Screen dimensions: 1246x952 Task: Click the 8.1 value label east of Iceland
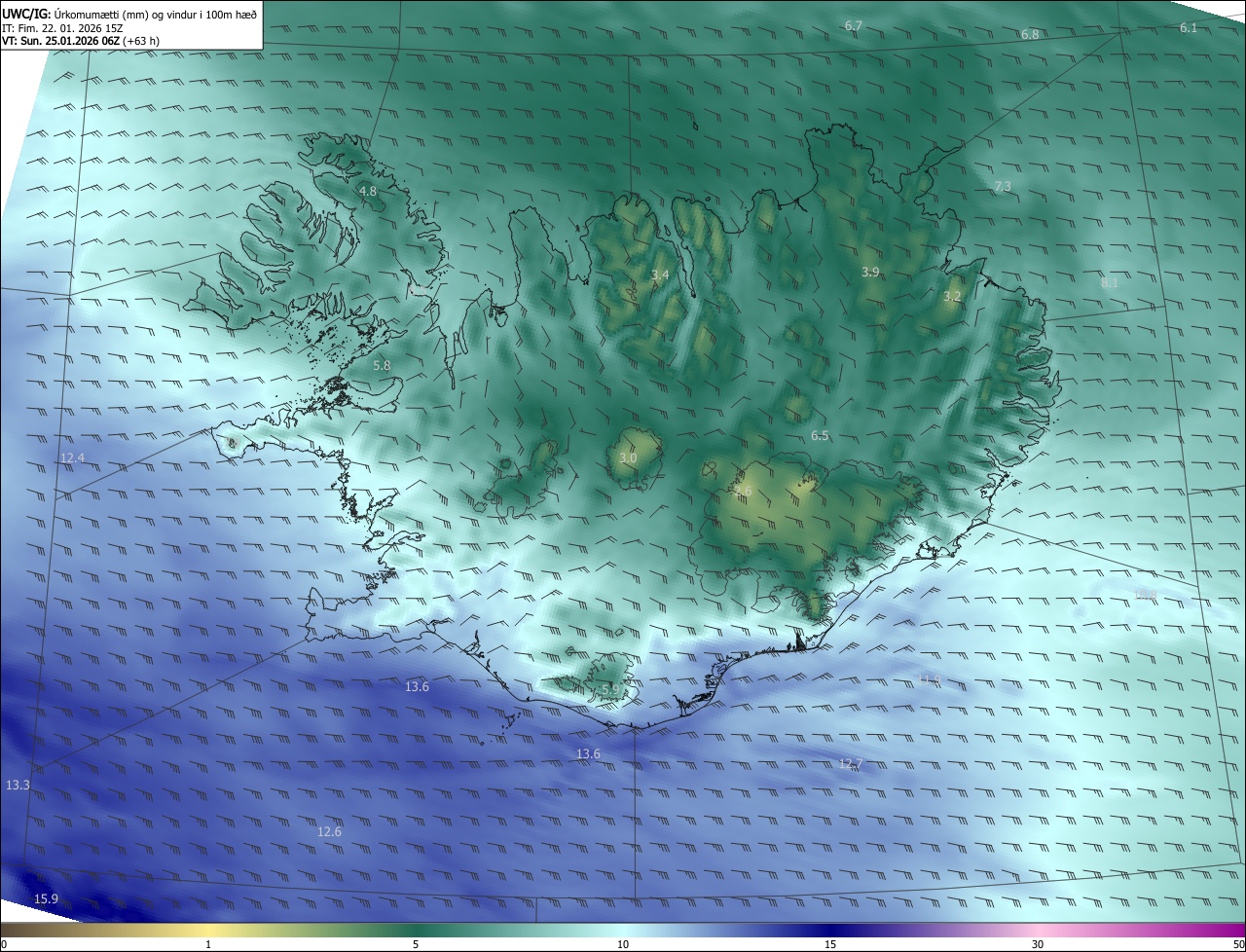(1109, 282)
